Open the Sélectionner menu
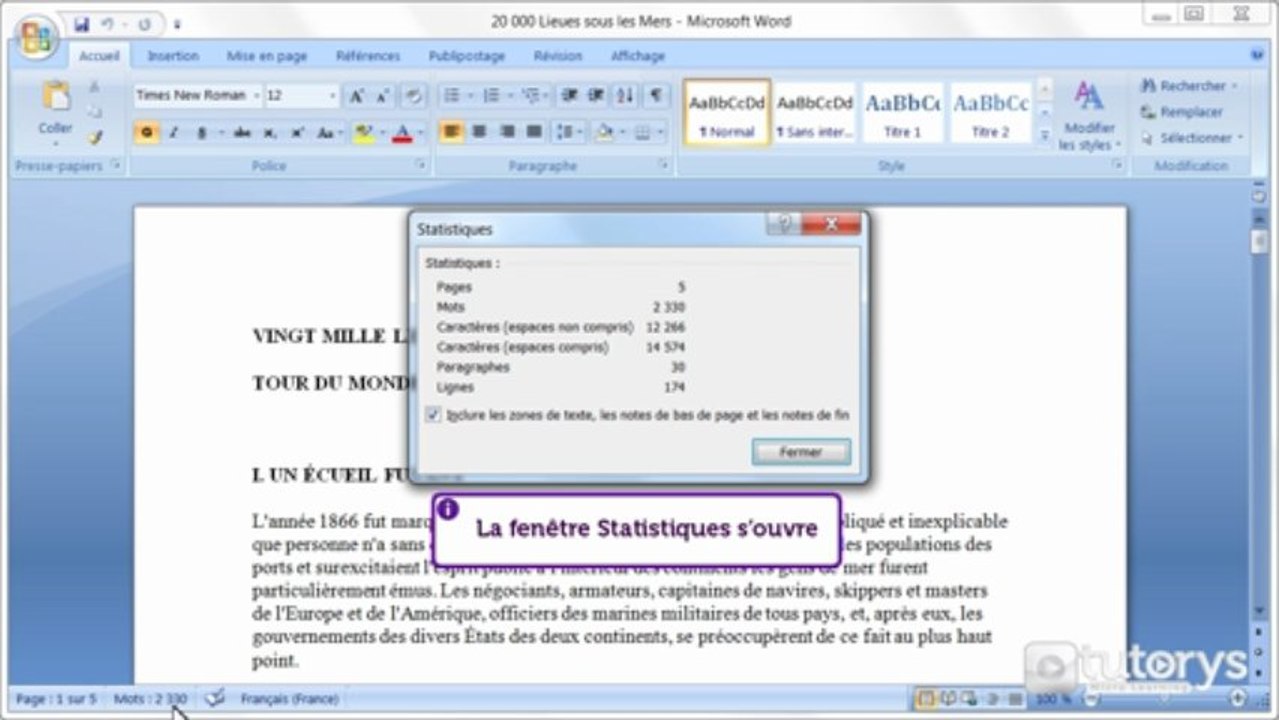The image size is (1279, 720). [x=1192, y=138]
